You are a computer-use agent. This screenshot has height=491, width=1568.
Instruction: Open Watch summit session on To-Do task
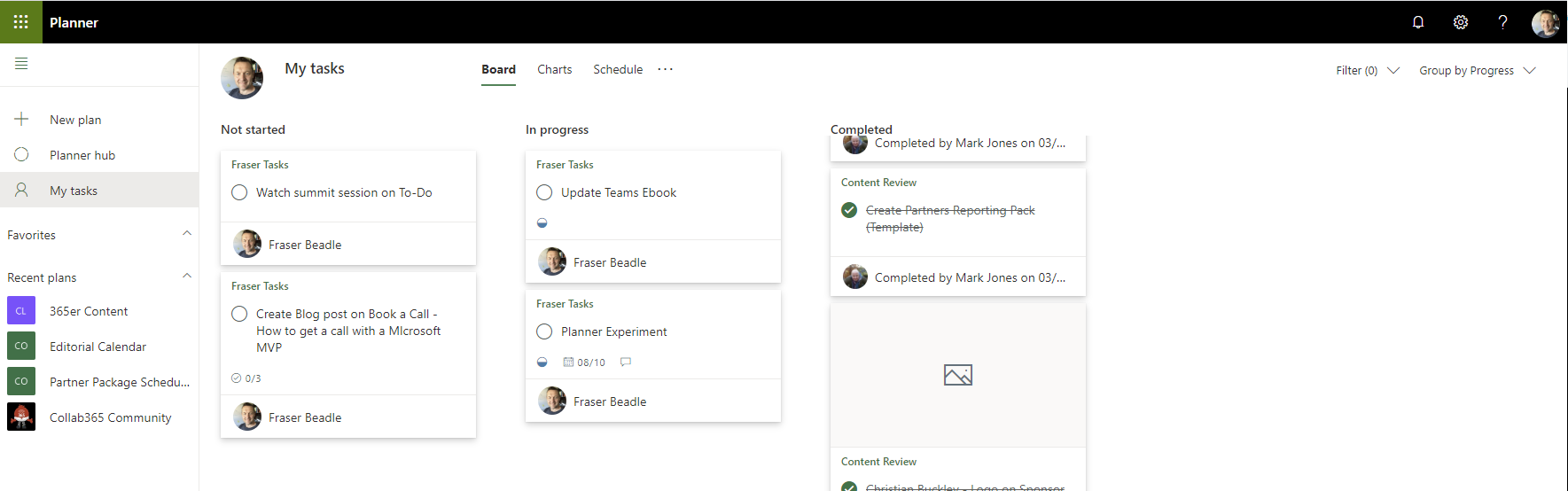click(x=344, y=192)
